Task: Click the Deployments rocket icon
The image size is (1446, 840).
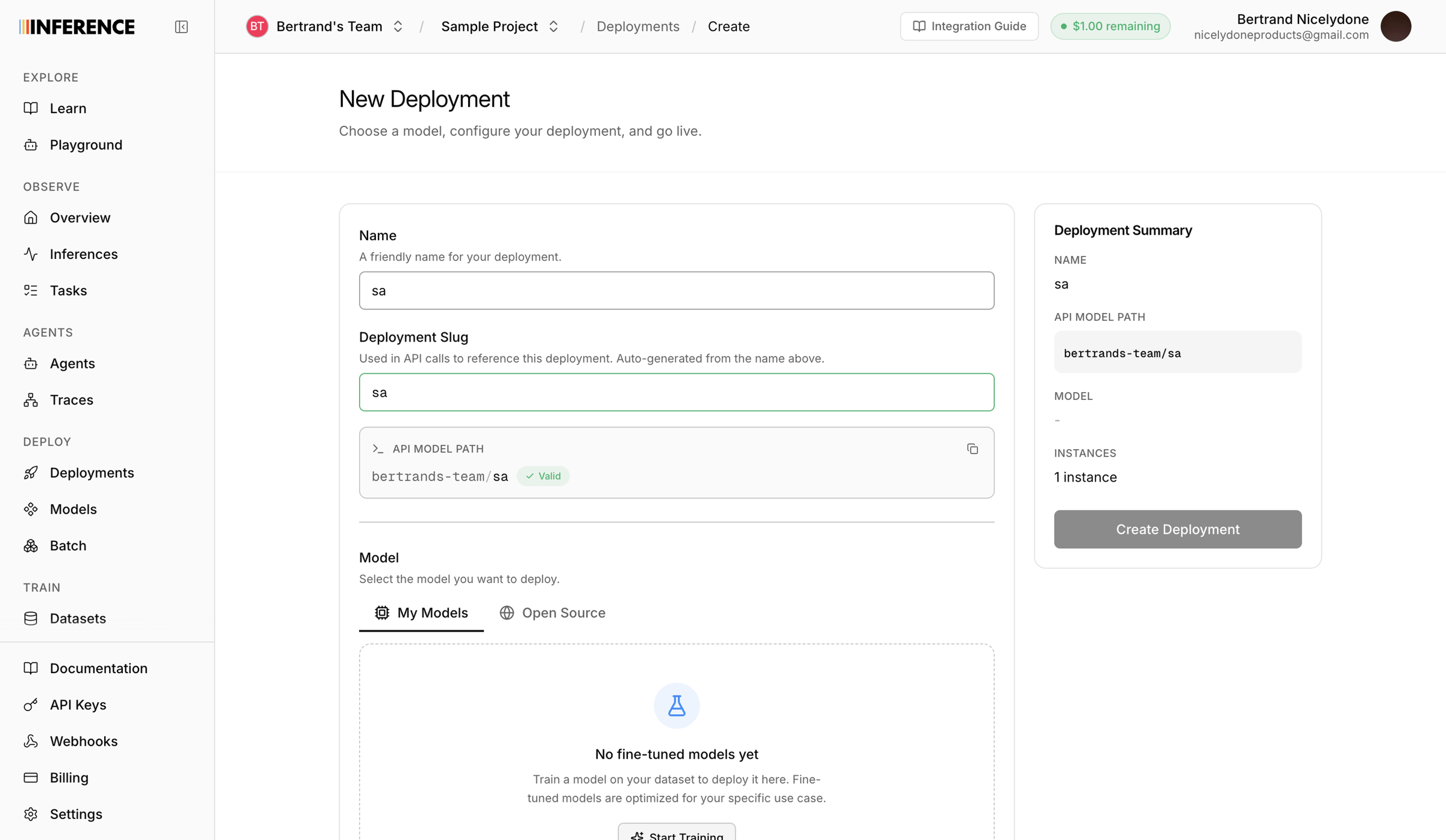Action: (31, 473)
